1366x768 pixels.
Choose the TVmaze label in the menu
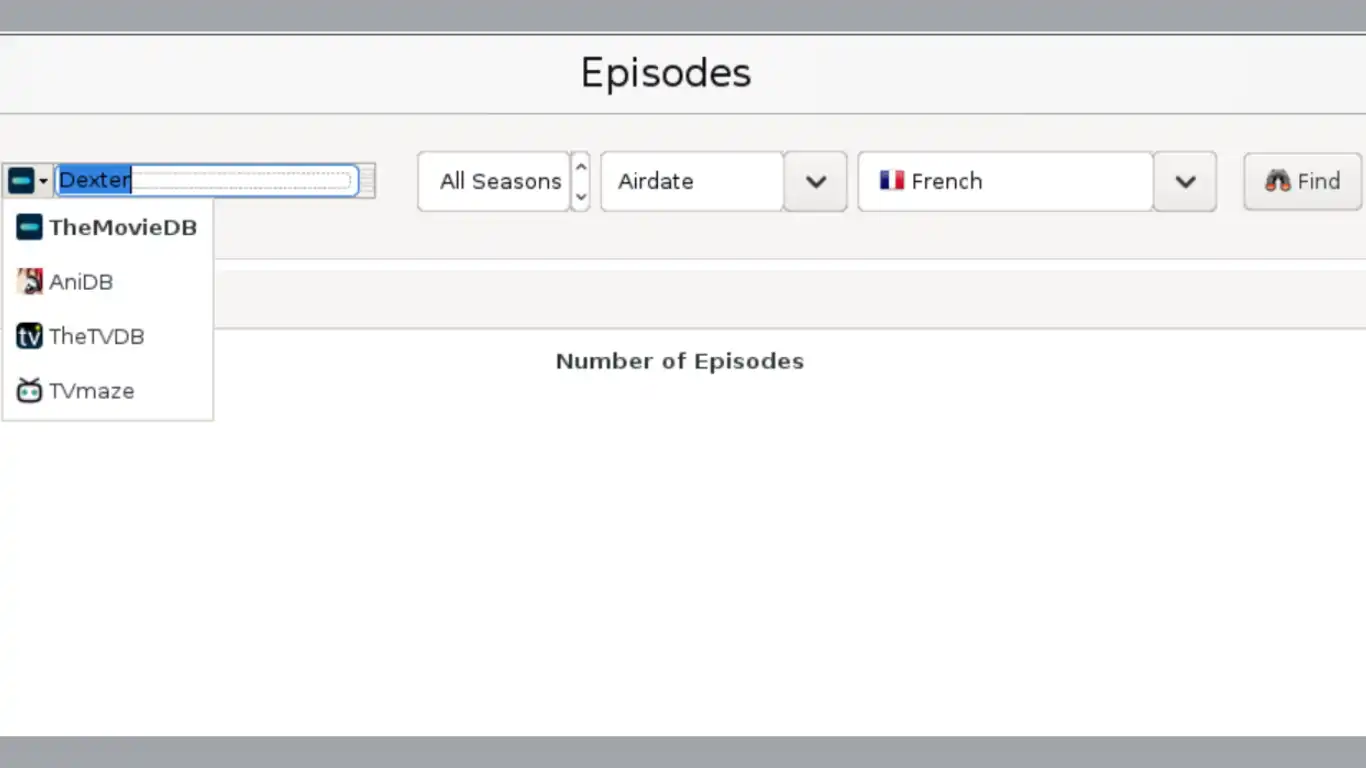pyautogui.click(x=92, y=391)
